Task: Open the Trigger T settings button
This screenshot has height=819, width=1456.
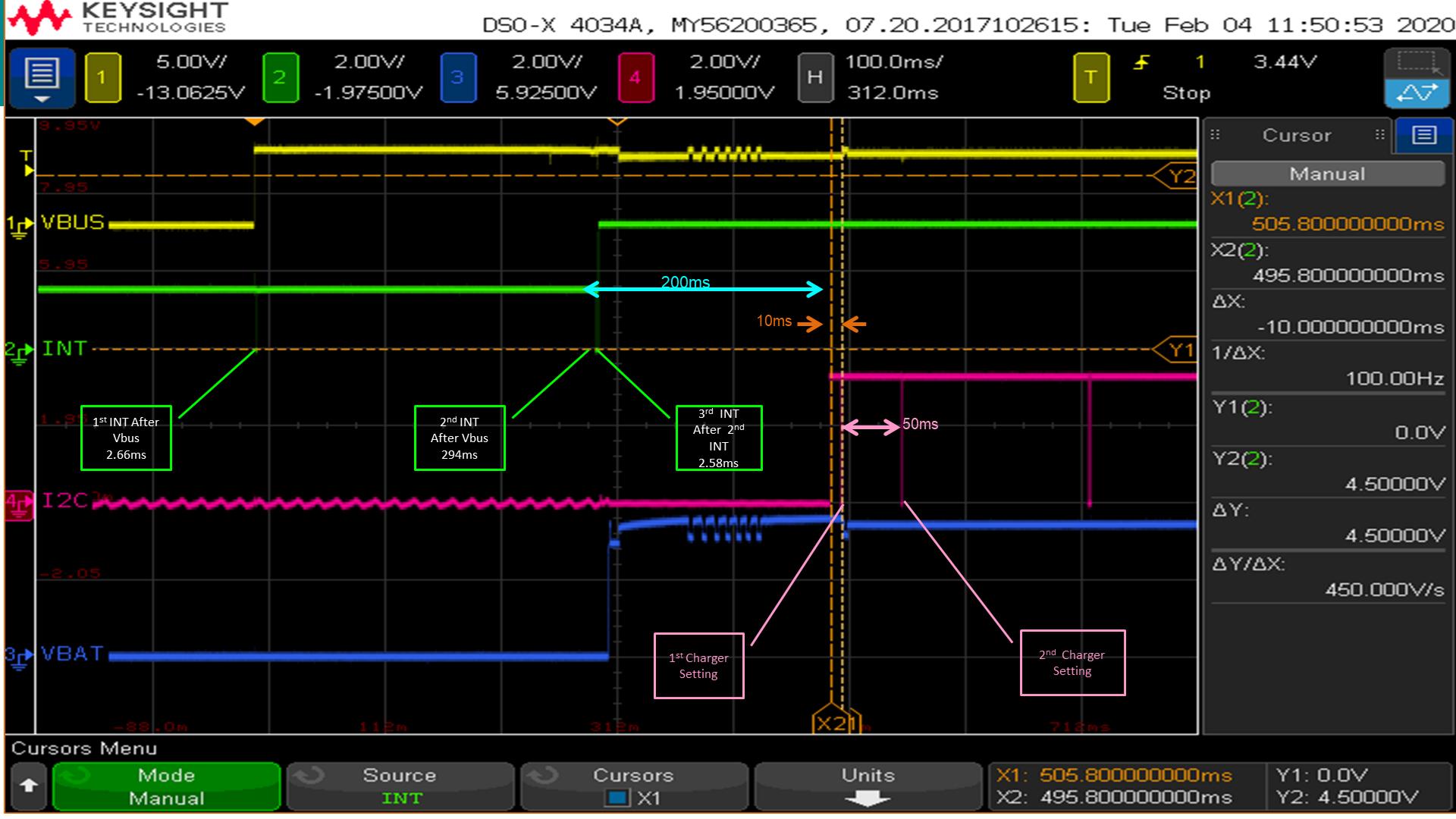Action: [x=1090, y=77]
